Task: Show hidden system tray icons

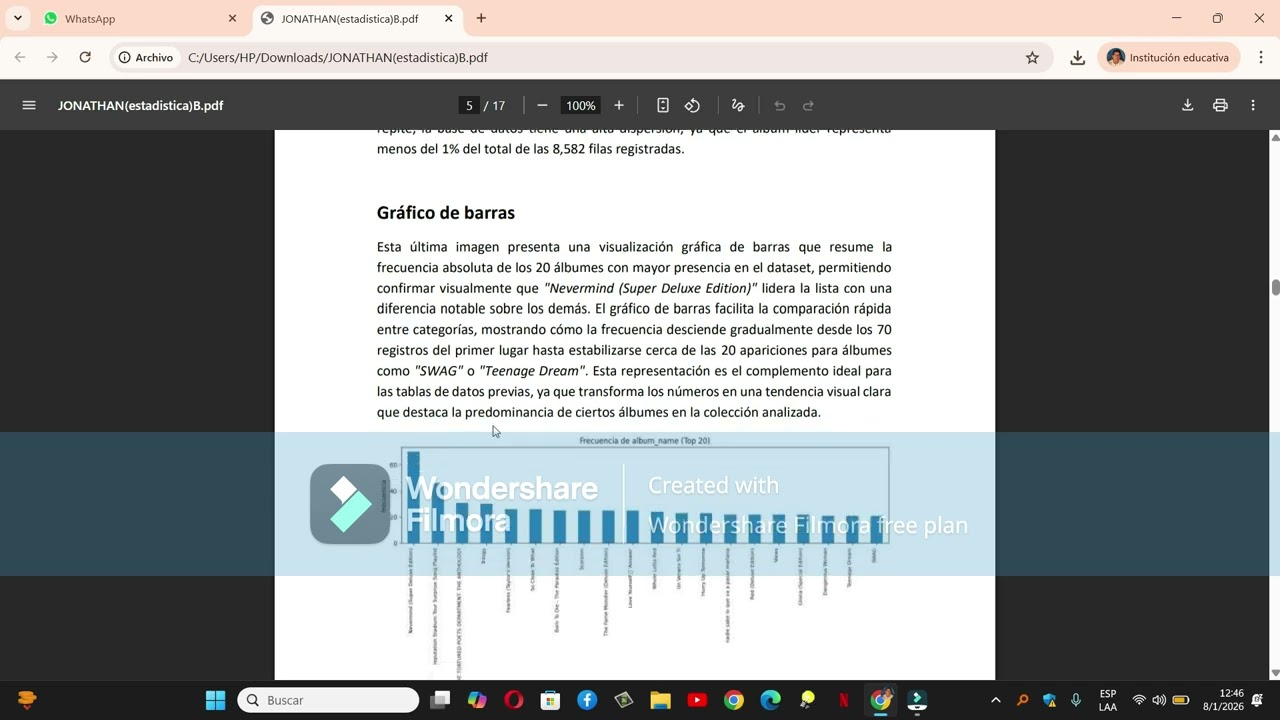Action: pyautogui.click(x=995, y=700)
